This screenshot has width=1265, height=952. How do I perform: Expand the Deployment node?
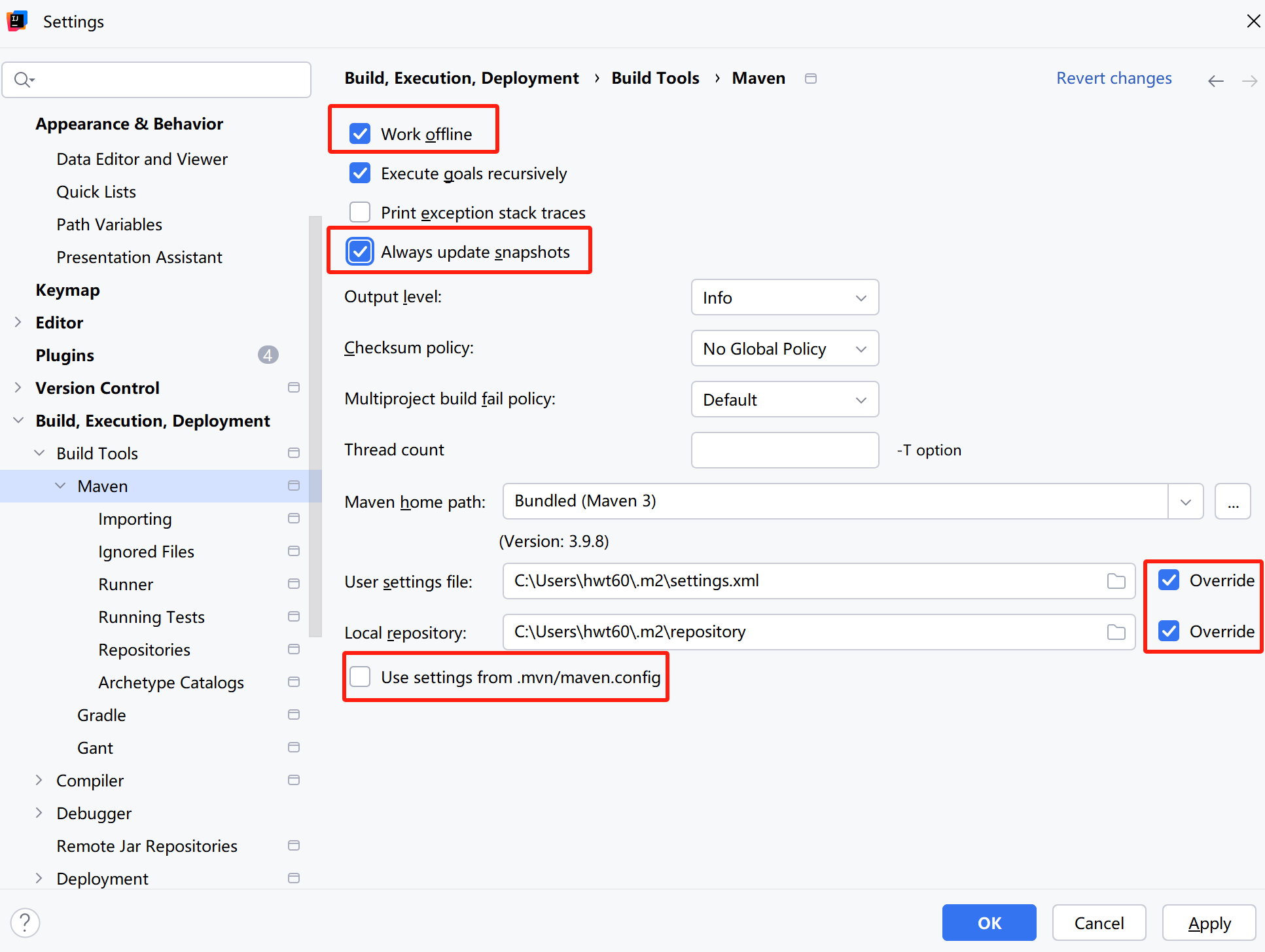coord(39,878)
